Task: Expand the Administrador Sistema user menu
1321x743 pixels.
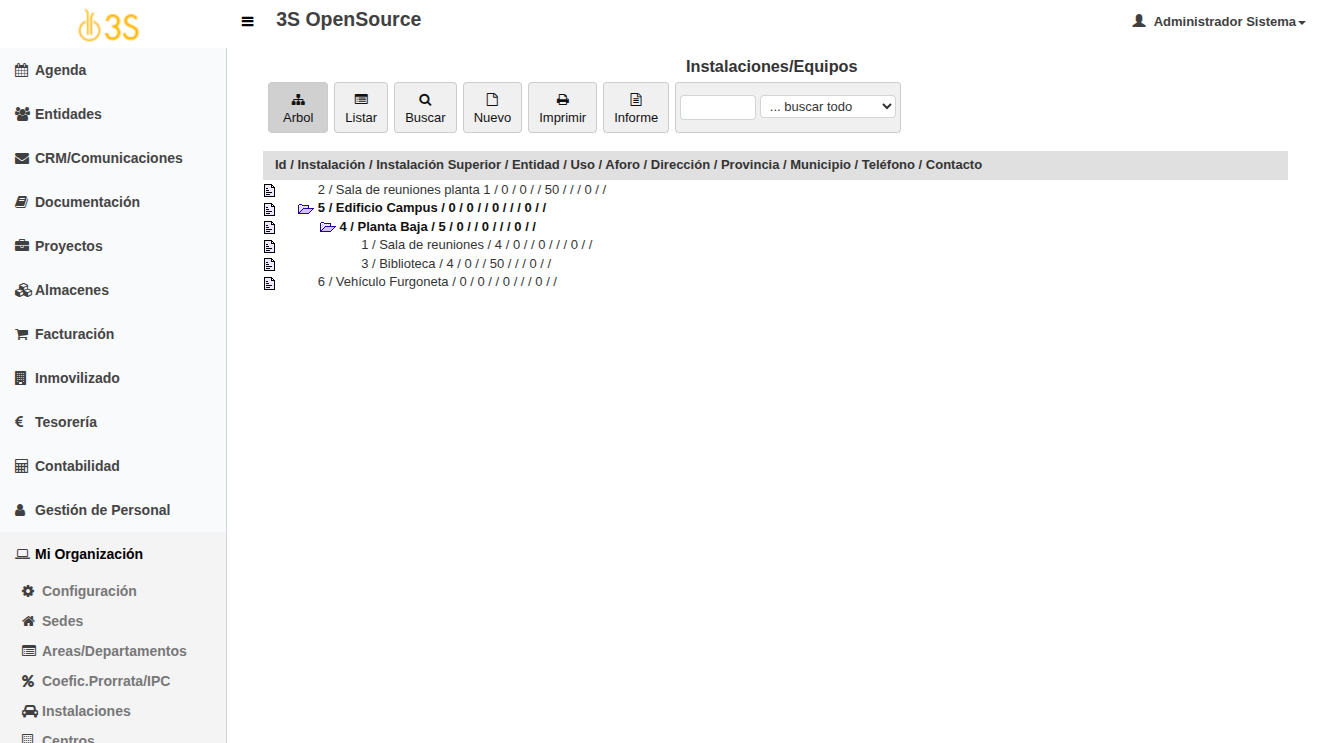Action: (x=1219, y=21)
